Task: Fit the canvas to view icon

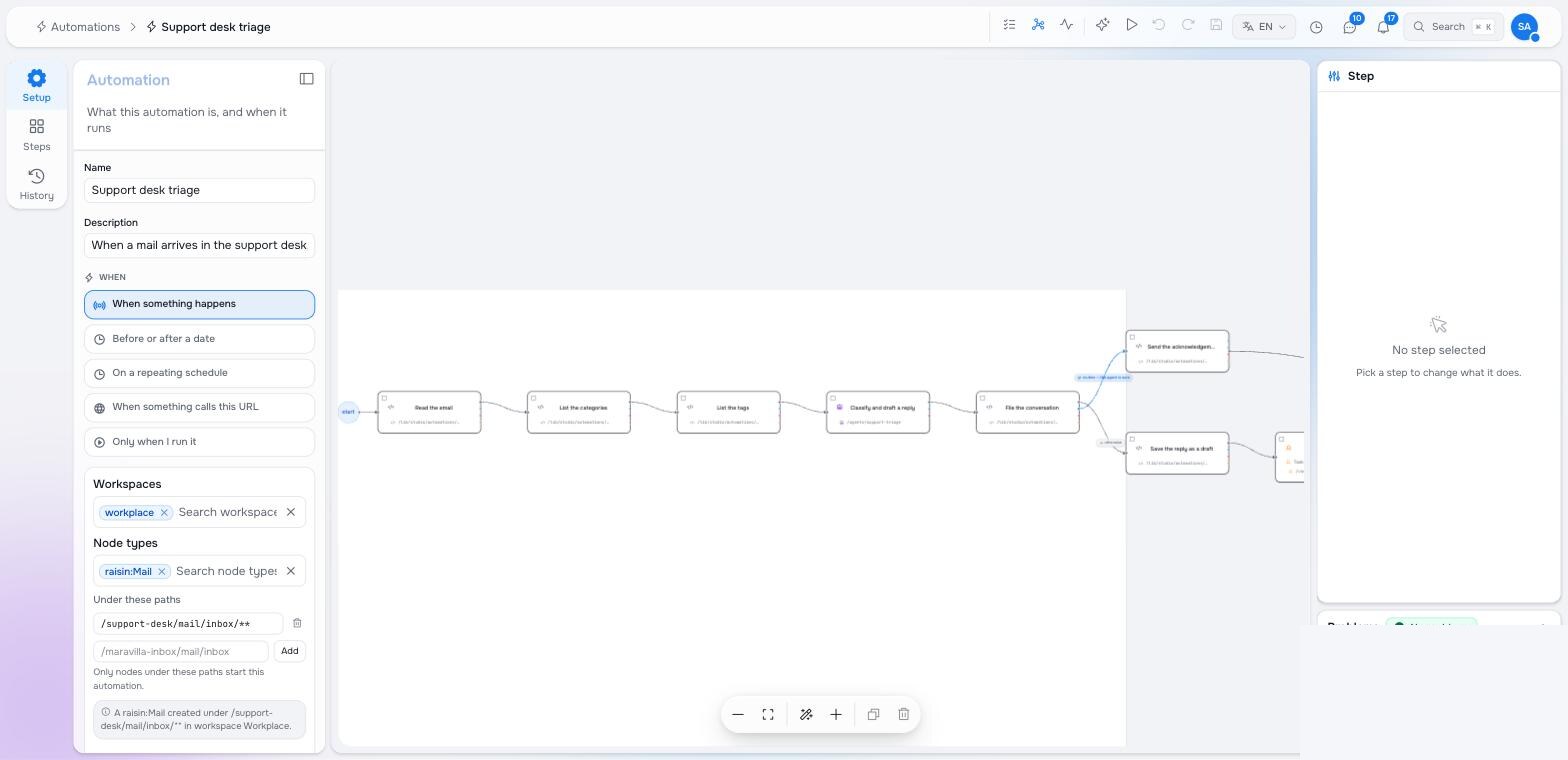Action: (768, 714)
